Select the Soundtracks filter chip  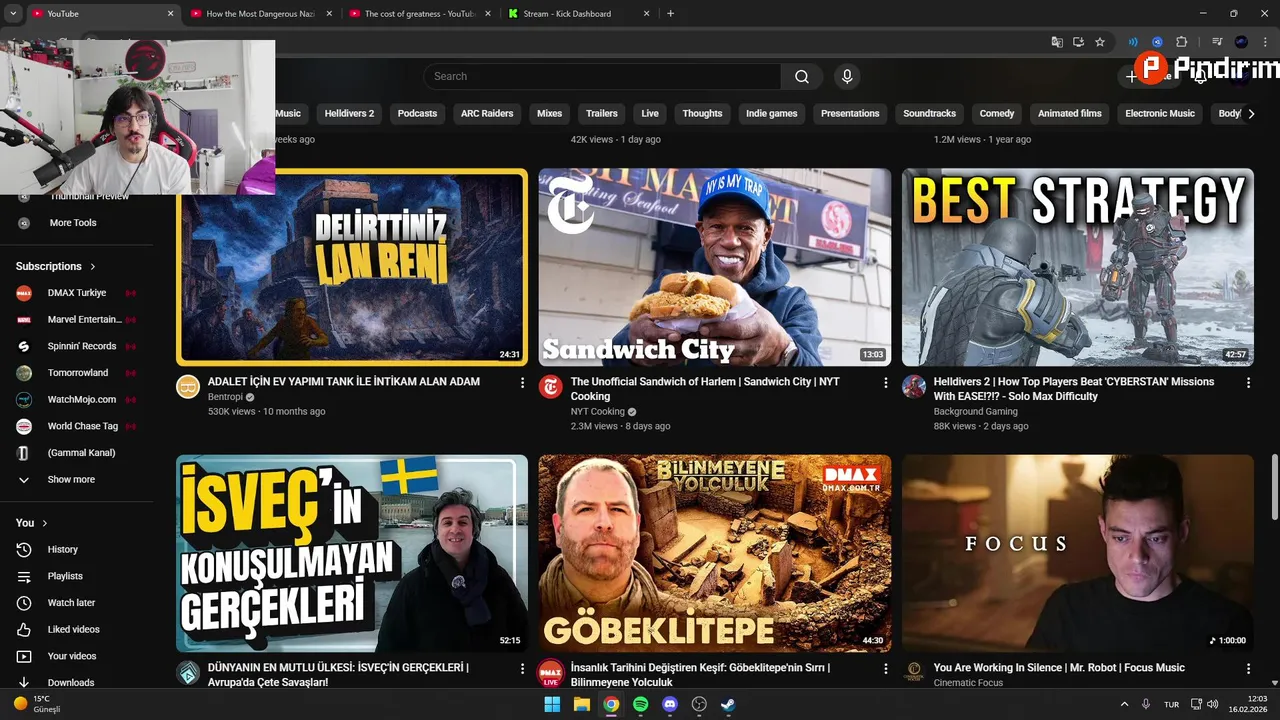[x=930, y=114]
